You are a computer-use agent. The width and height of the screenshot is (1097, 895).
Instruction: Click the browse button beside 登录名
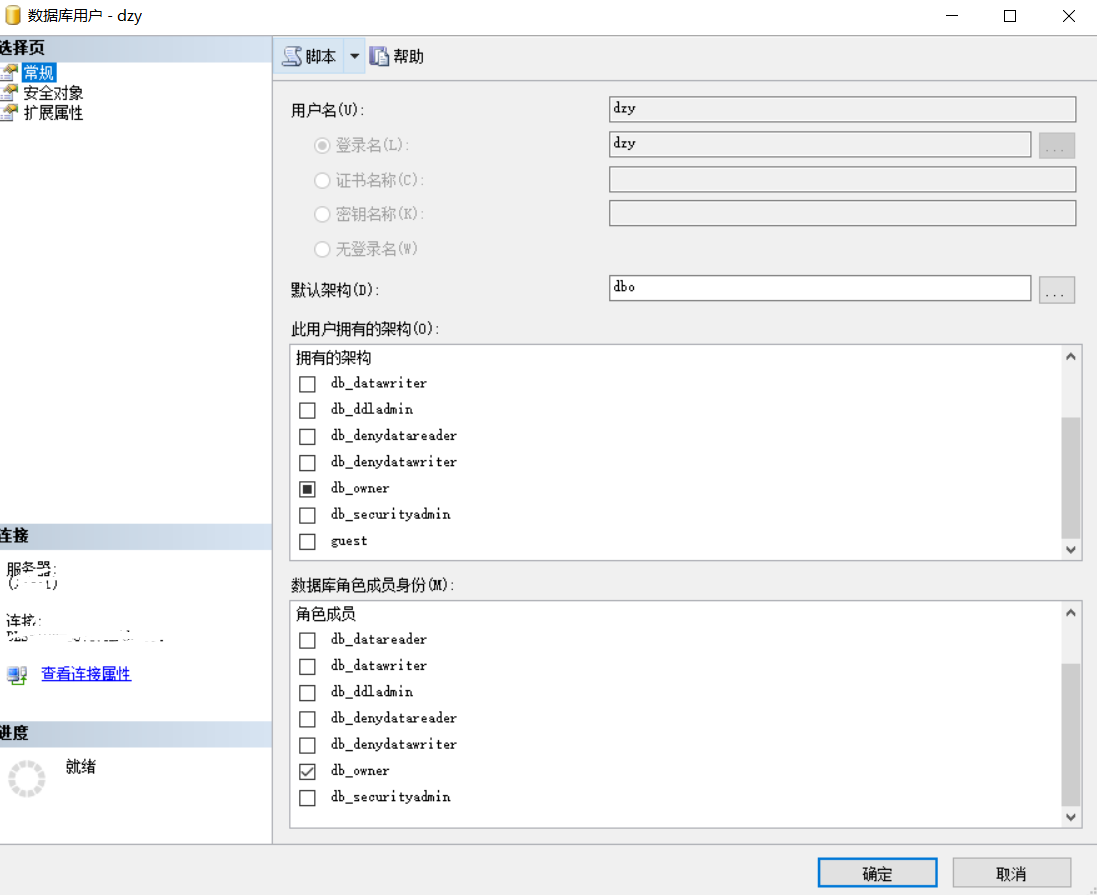1057,145
